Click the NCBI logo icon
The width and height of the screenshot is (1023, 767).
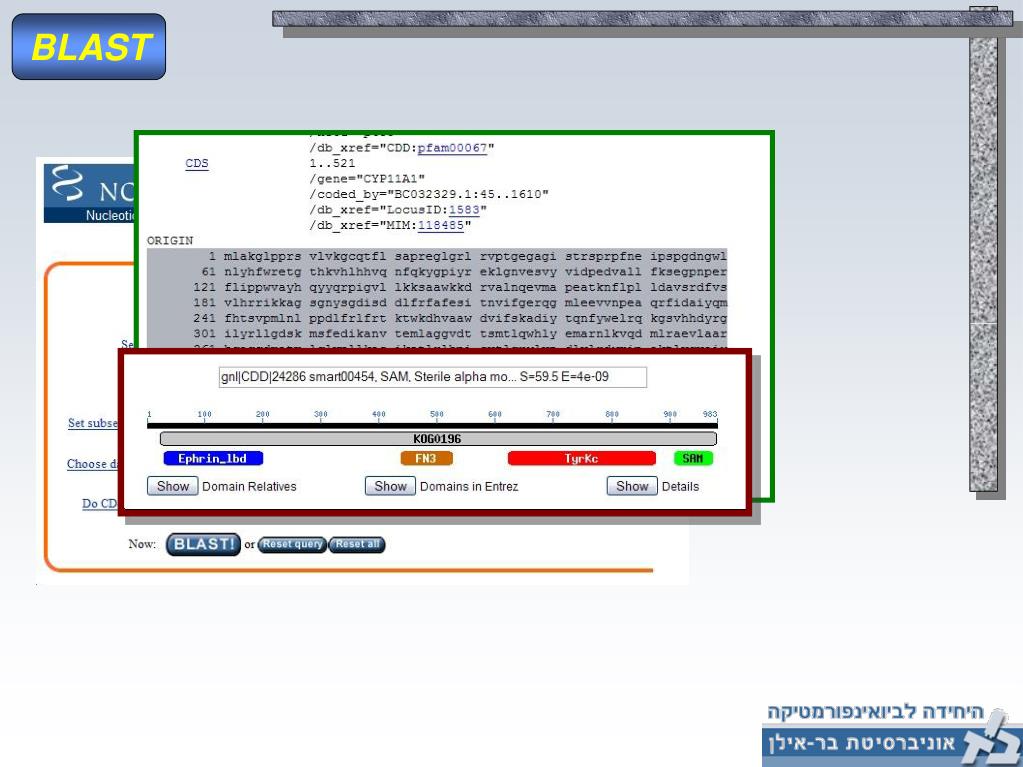point(67,183)
